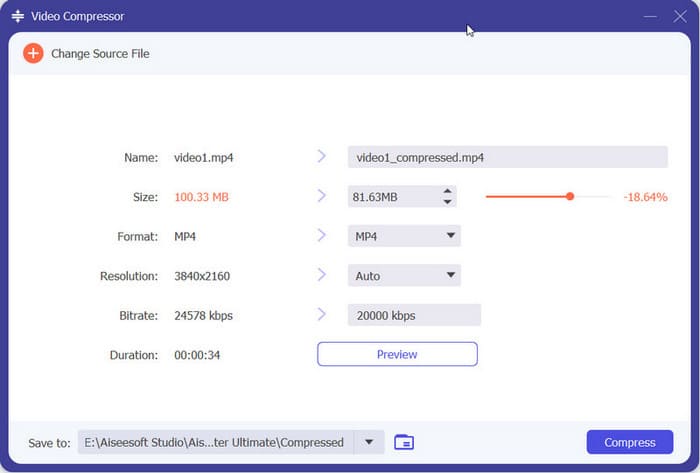Click the arrow icon in the Name row
The height and width of the screenshot is (473, 700).
321,157
